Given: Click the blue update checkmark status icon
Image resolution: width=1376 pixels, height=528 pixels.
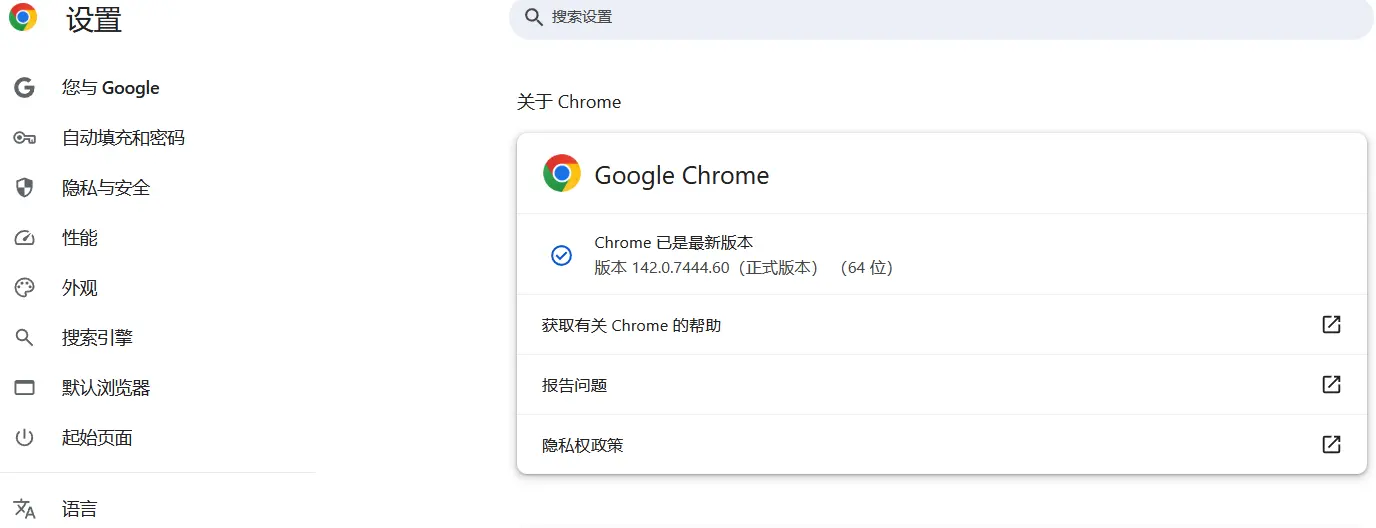Looking at the screenshot, I should coord(562,255).
